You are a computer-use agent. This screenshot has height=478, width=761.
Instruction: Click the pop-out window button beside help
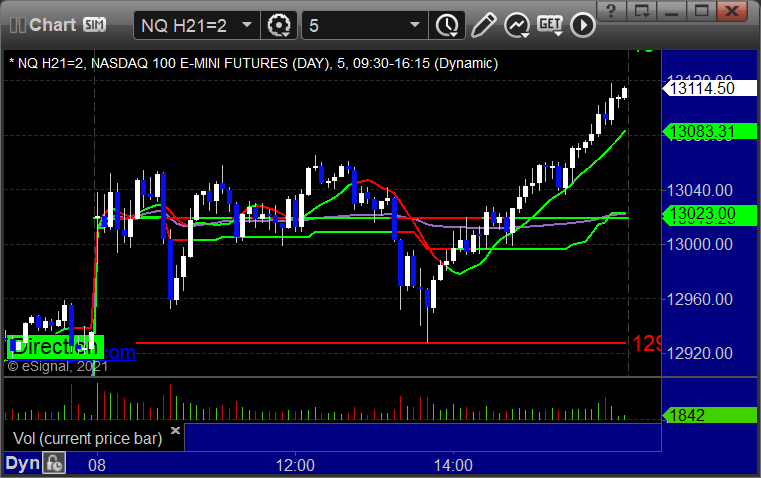coord(642,11)
